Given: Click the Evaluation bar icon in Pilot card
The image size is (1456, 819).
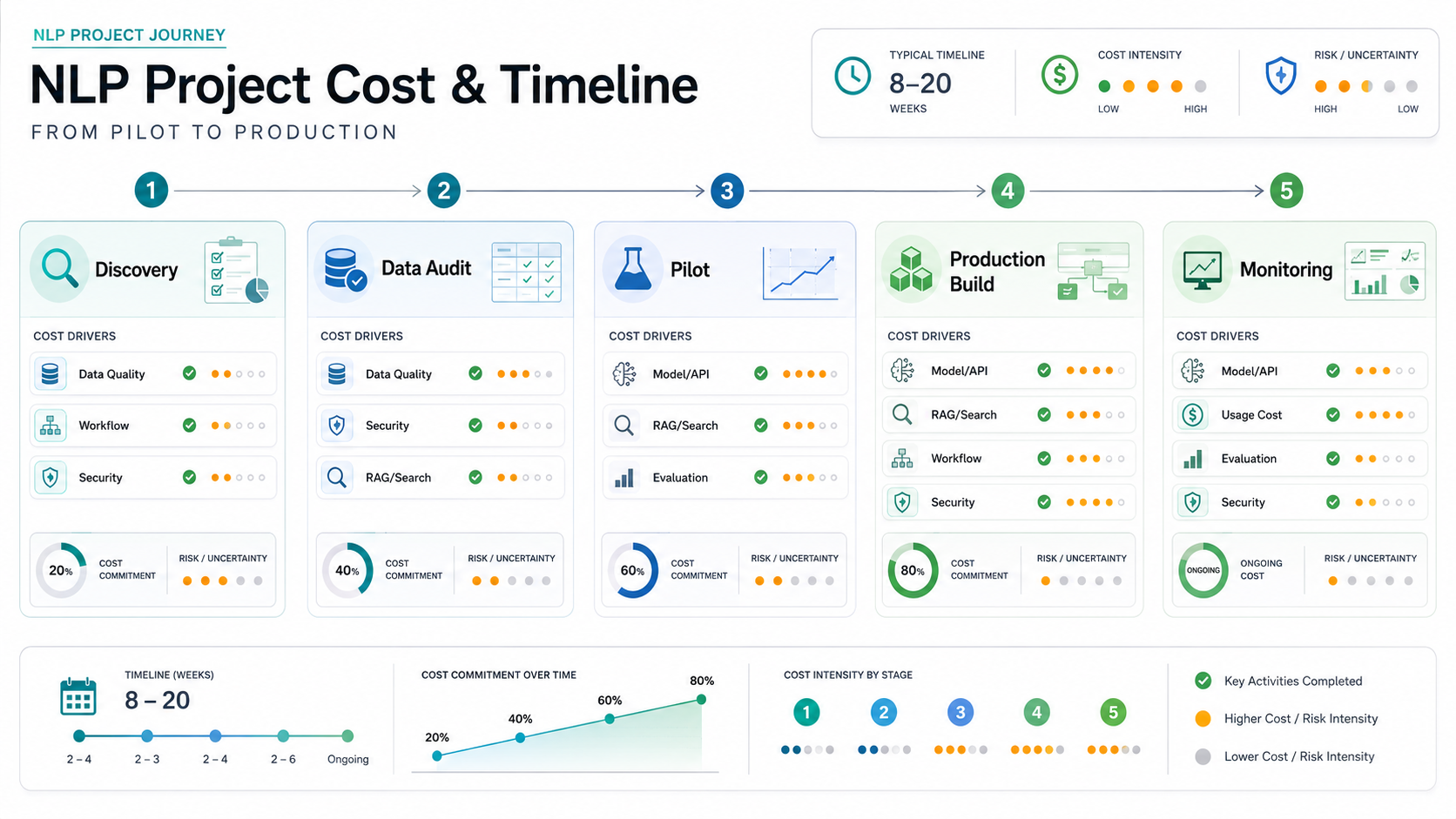Looking at the screenshot, I should tap(624, 478).
